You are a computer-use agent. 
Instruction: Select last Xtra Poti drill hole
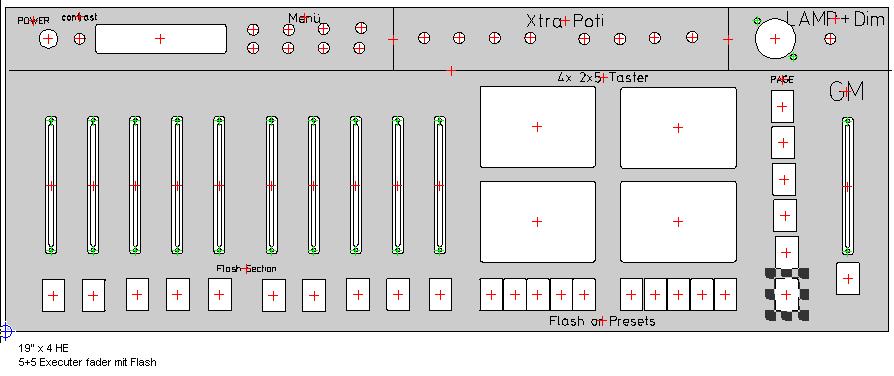click(692, 38)
